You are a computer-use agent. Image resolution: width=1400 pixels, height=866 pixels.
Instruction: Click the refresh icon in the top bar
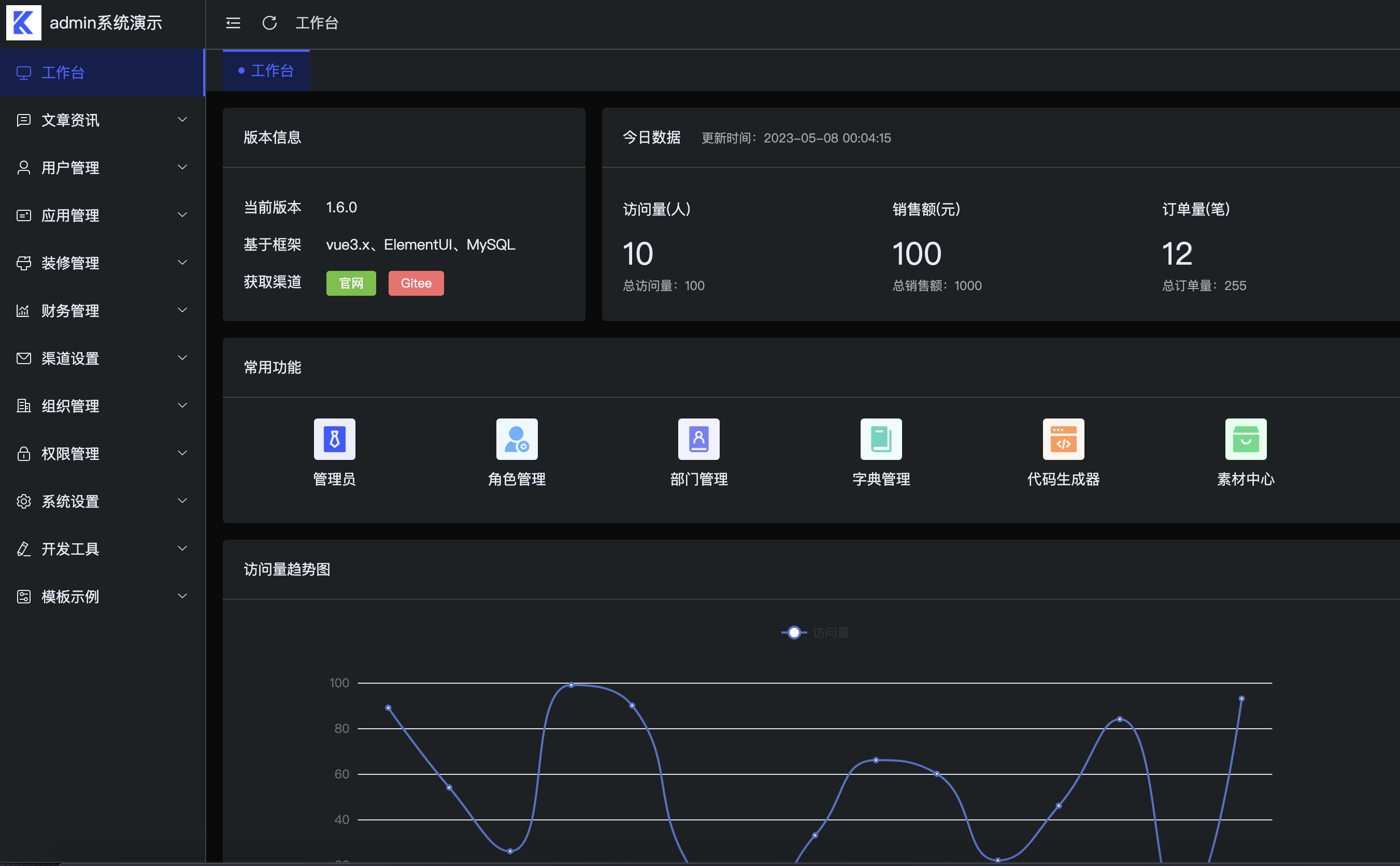click(270, 23)
